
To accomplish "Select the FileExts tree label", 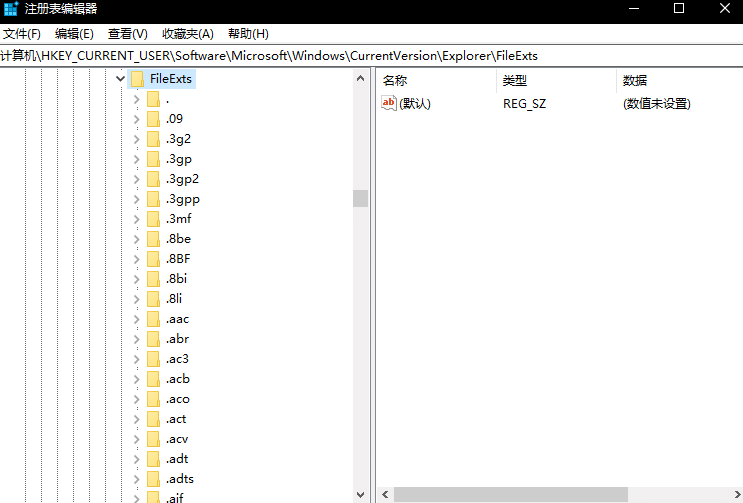I will [x=171, y=79].
